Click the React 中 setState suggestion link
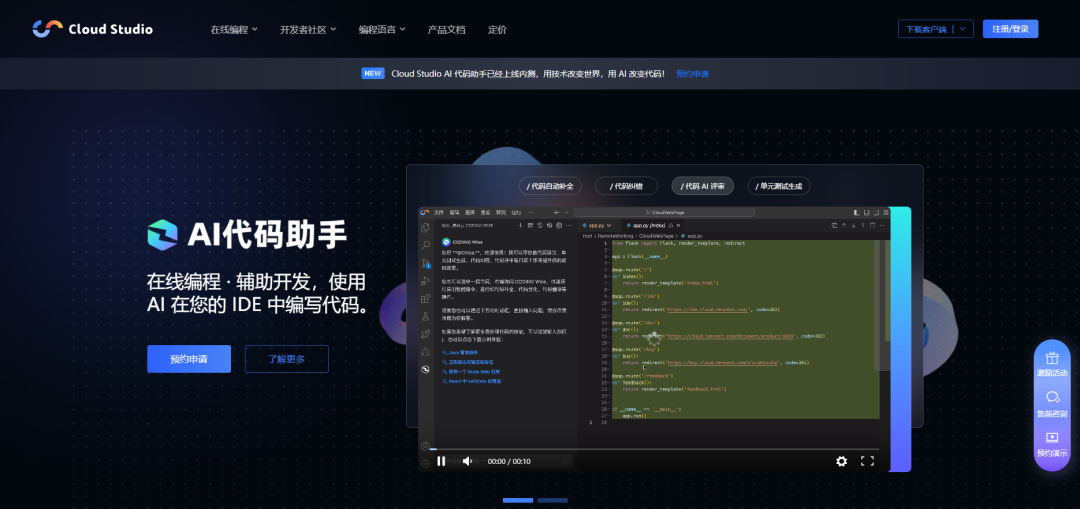The width and height of the screenshot is (1080, 509). [471, 381]
